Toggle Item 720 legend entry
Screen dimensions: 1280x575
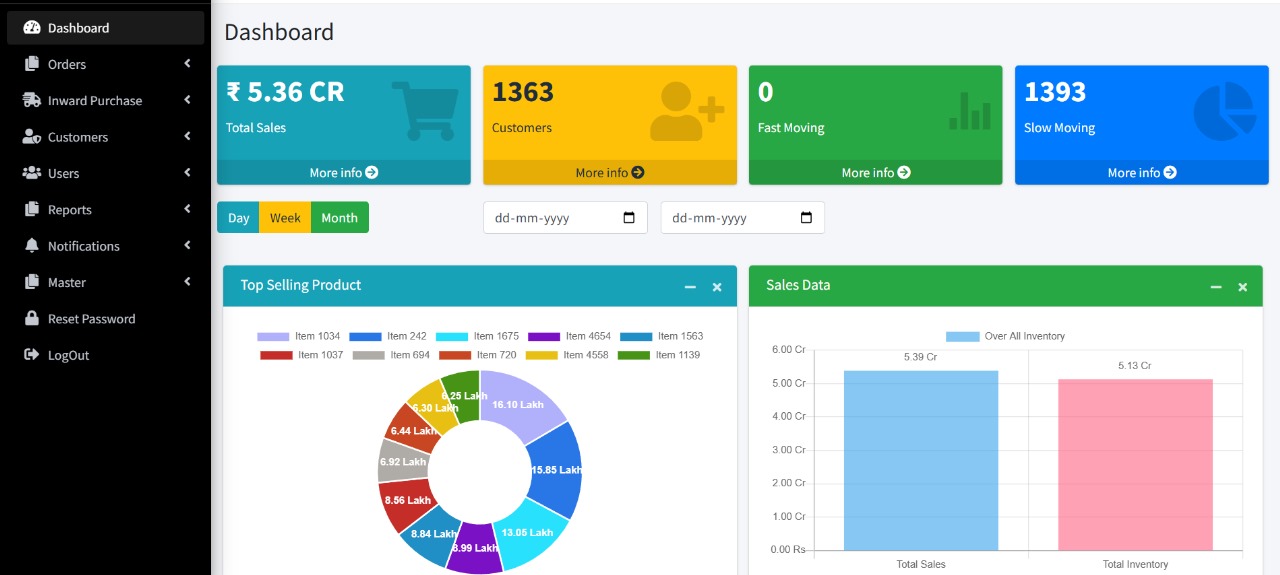click(477, 355)
